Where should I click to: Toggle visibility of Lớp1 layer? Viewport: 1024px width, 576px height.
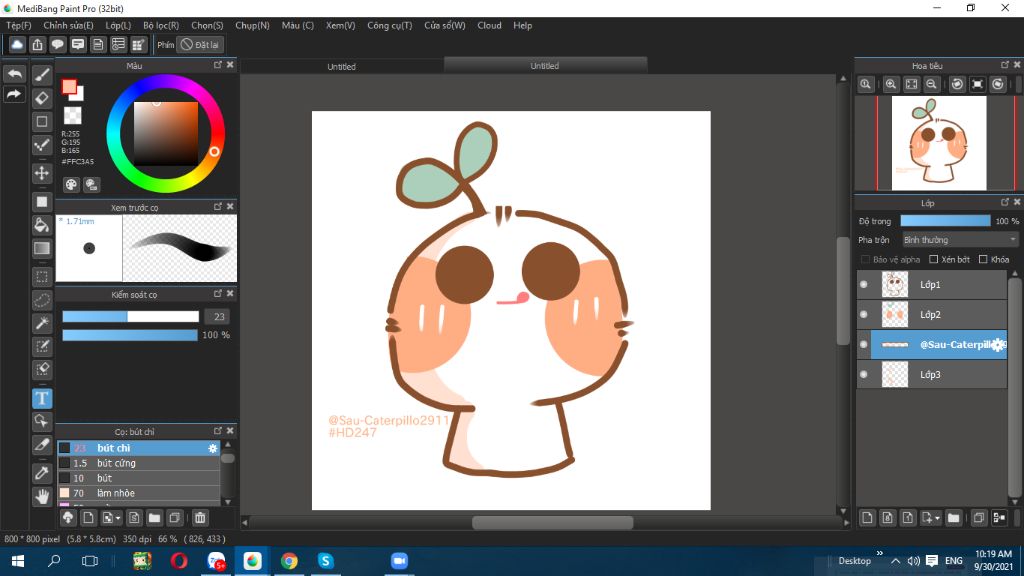click(x=864, y=285)
